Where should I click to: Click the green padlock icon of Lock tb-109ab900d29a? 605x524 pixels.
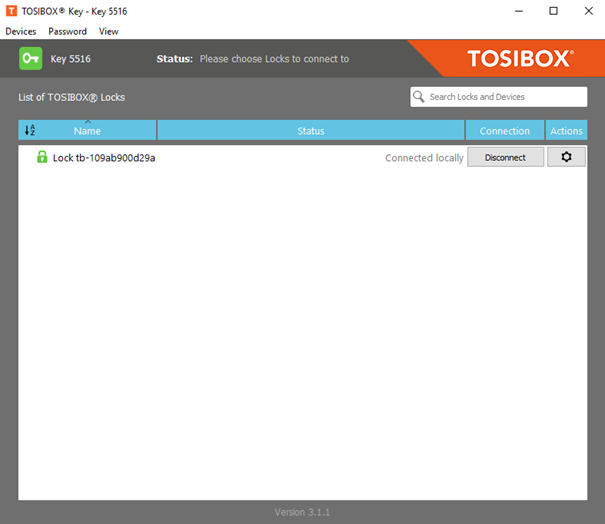pyautogui.click(x=42, y=157)
